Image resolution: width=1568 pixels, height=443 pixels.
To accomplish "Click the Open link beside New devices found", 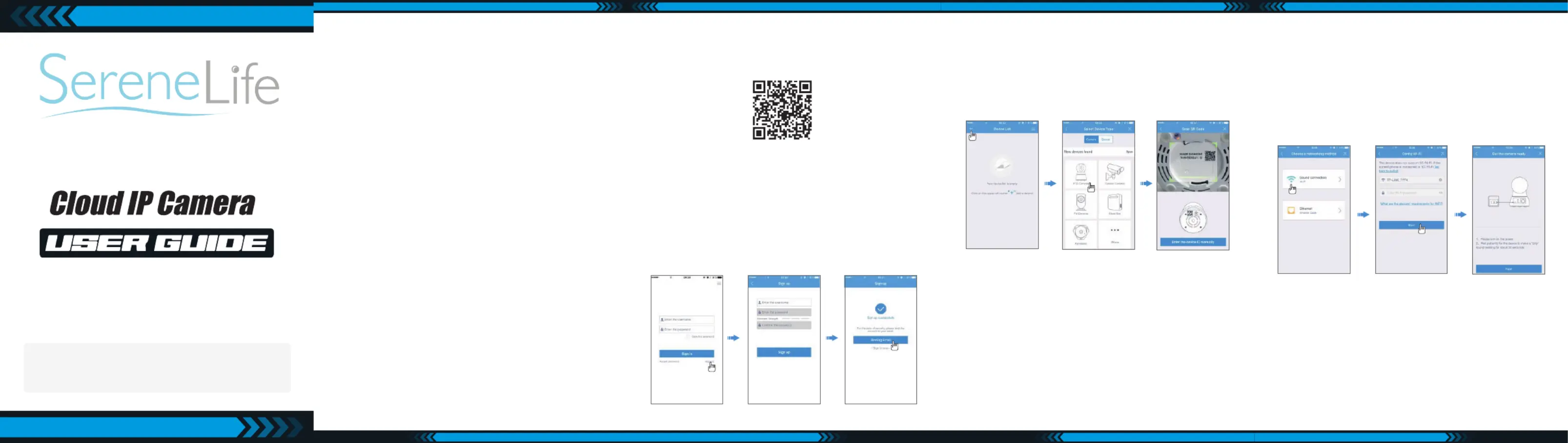I will [x=1129, y=152].
